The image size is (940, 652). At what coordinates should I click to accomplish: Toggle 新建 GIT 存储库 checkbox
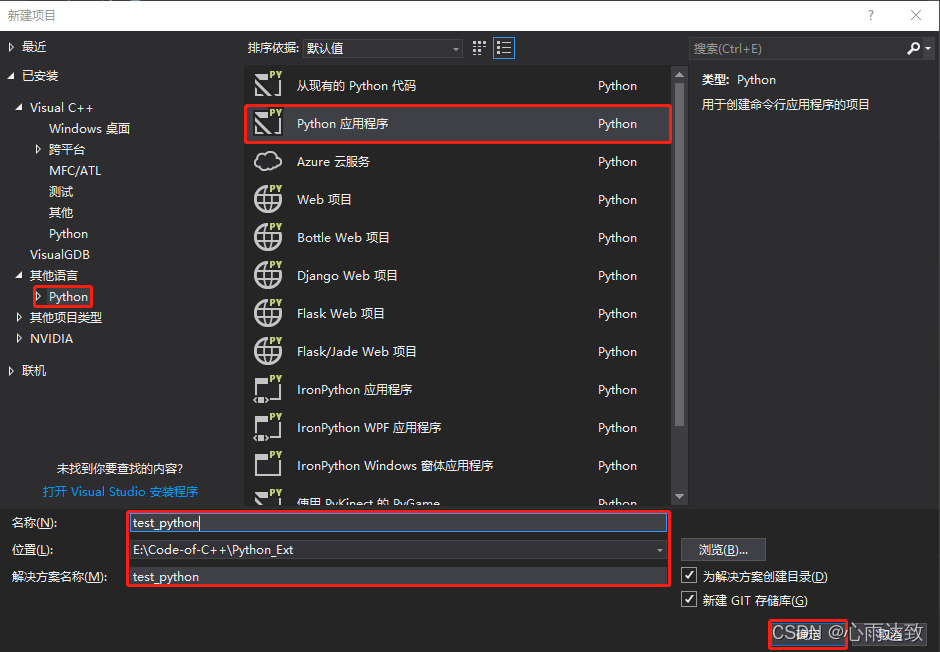tap(689, 599)
